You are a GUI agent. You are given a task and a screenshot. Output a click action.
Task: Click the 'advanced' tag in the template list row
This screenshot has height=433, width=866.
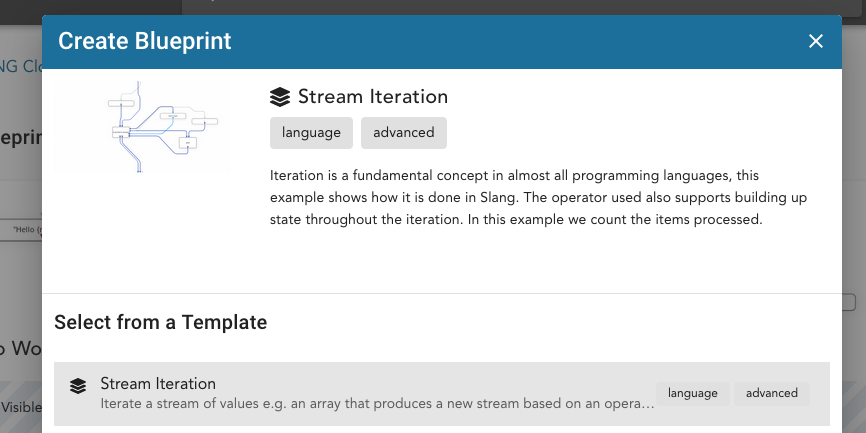pyautogui.click(x=772, y=393)
